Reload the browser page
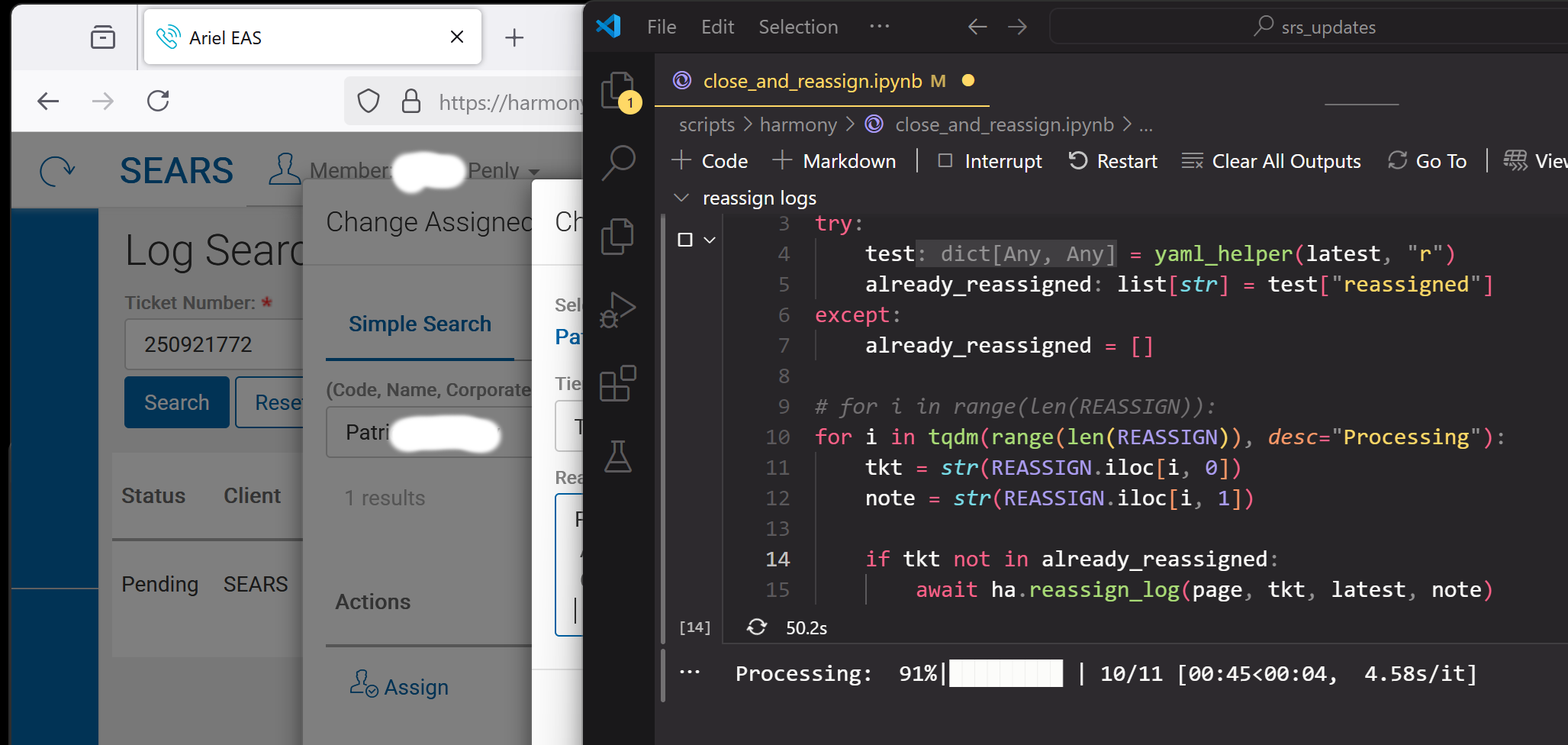Viewport: 1568px width, 745px height. [x=158, y=101]
